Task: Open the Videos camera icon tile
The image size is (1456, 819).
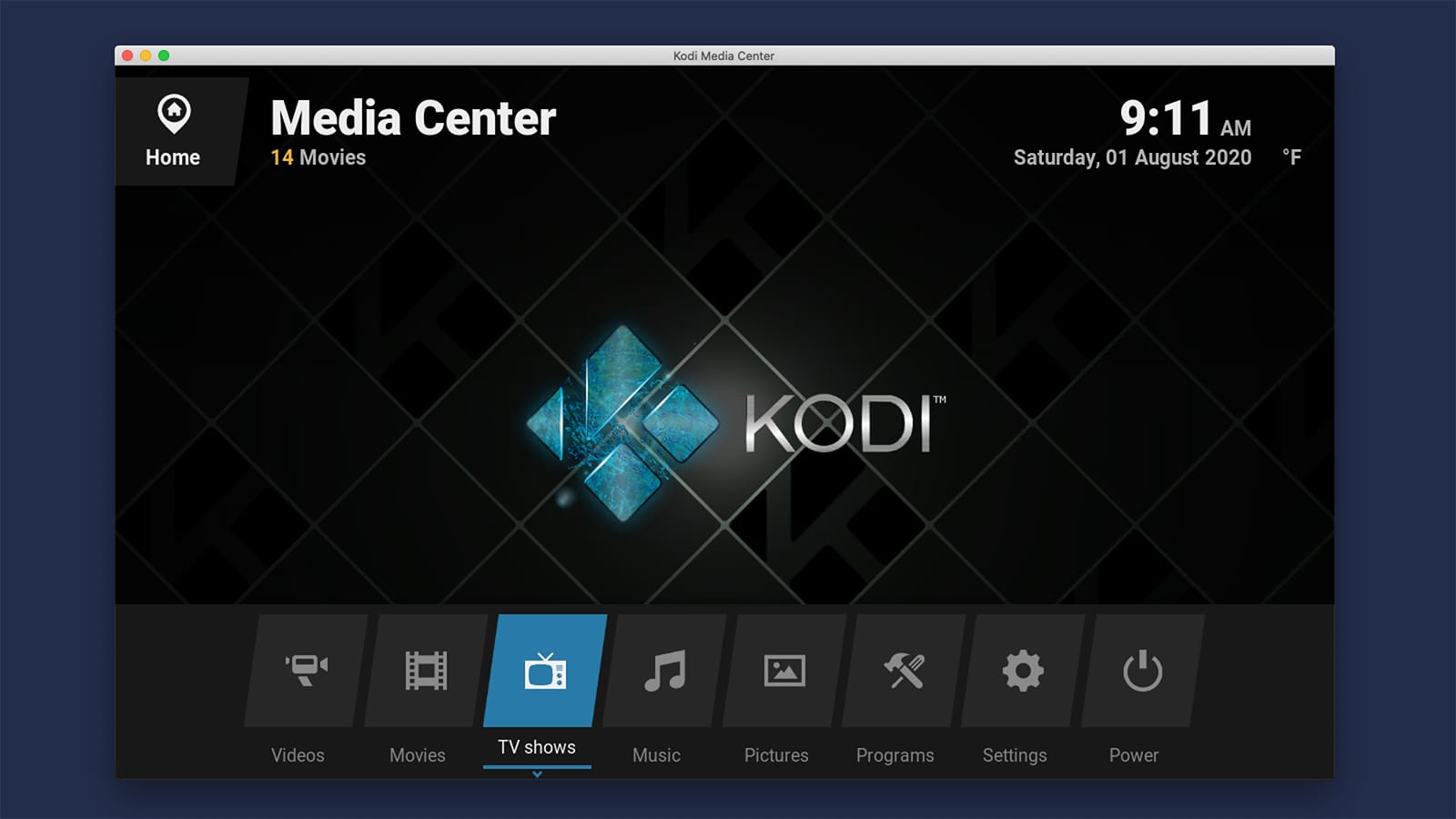Action: [x=307, y=671]
